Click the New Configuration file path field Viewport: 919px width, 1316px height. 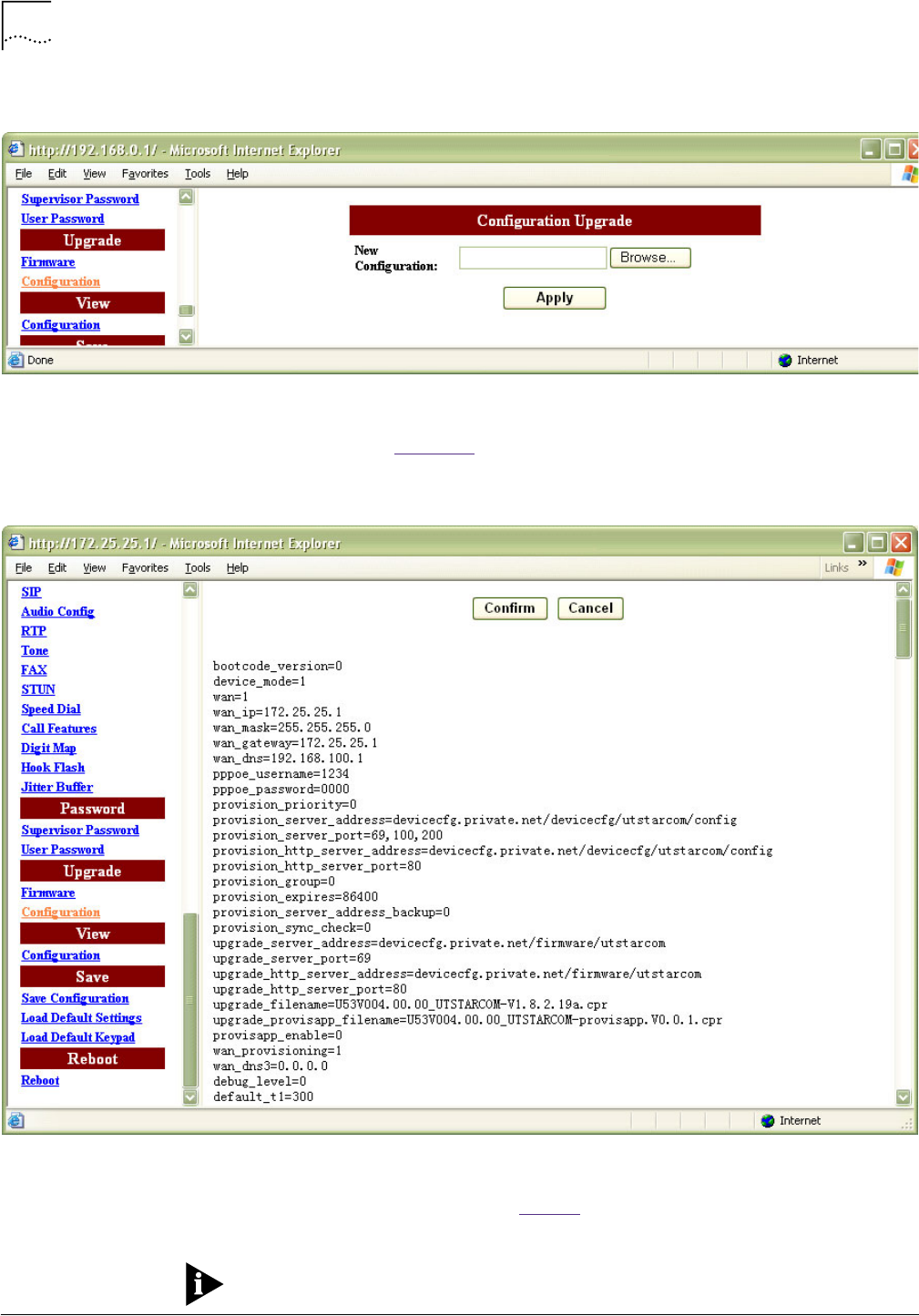point(532,258)
